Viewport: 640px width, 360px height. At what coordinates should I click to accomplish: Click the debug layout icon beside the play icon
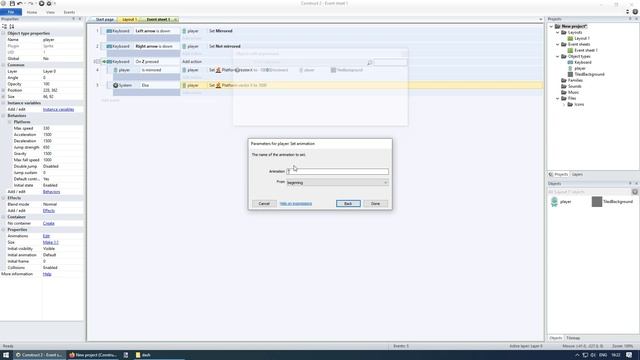pos(49,3)
